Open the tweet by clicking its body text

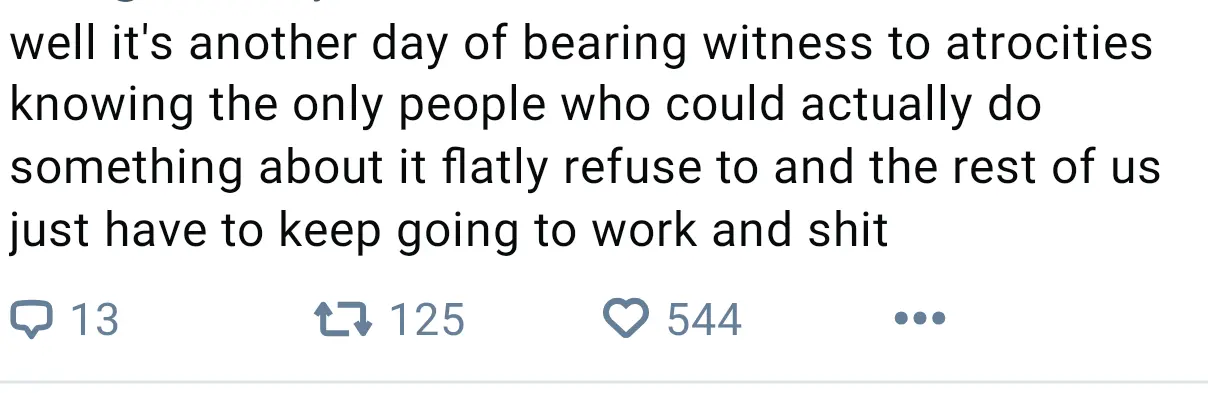coord(585,138)
